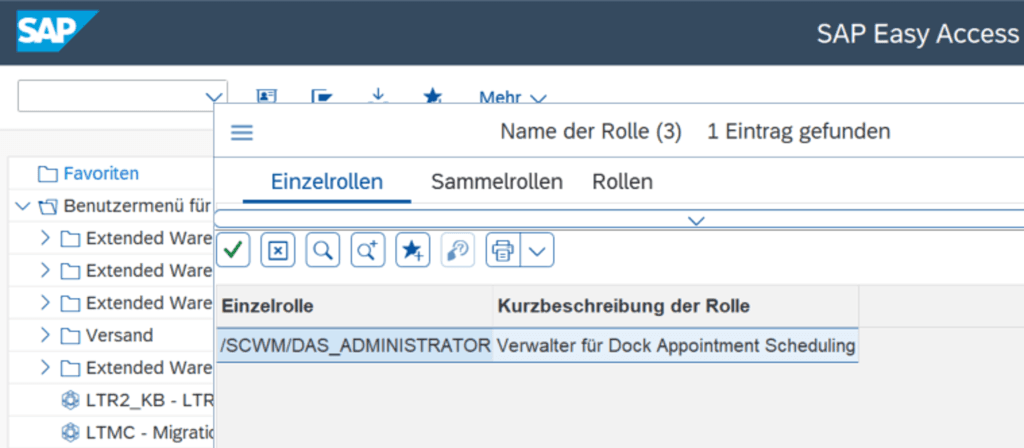
Task: Click the LTMC cube icon
Action: 70,432
